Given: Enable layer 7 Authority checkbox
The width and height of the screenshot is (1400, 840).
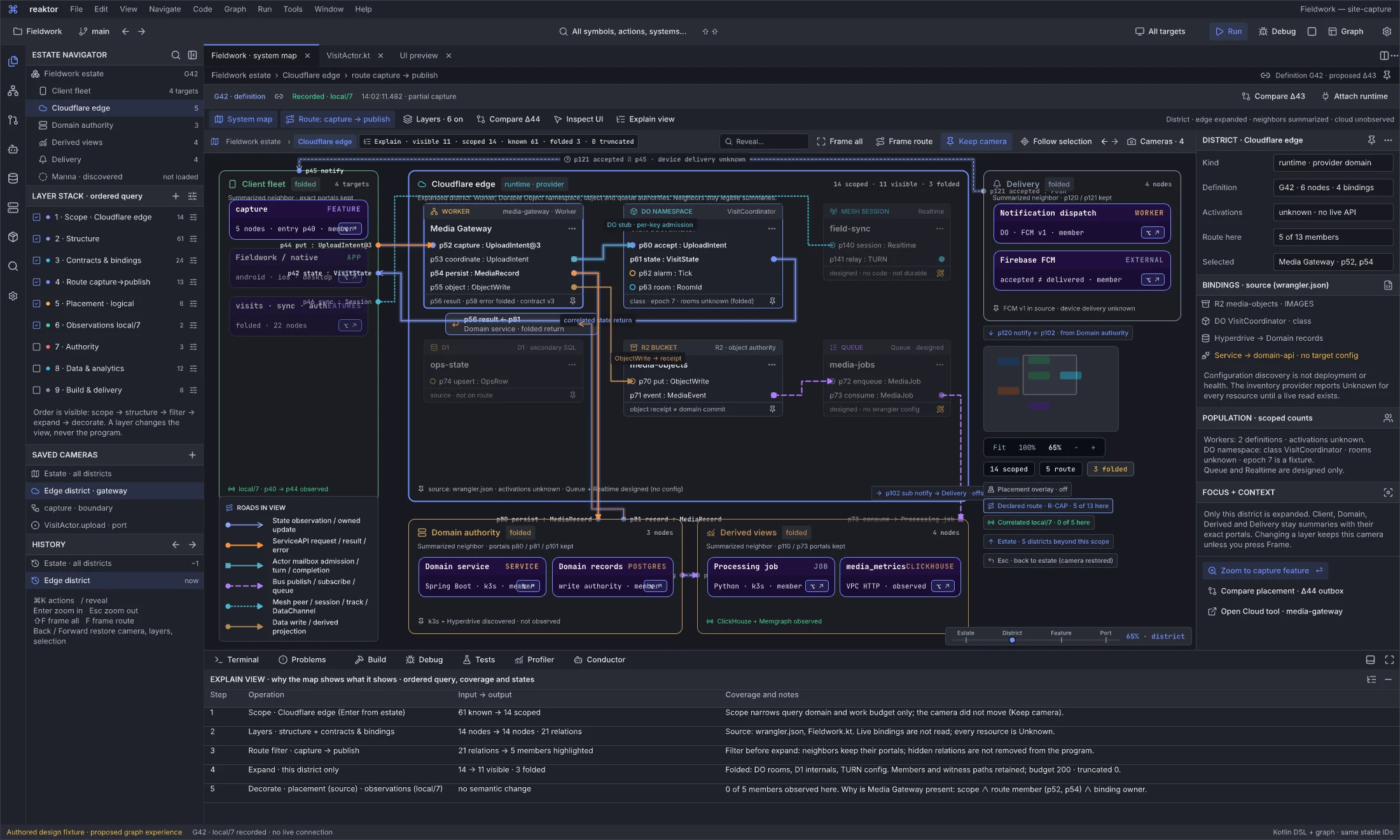Looking at the screenshot, I should [36, 347].
